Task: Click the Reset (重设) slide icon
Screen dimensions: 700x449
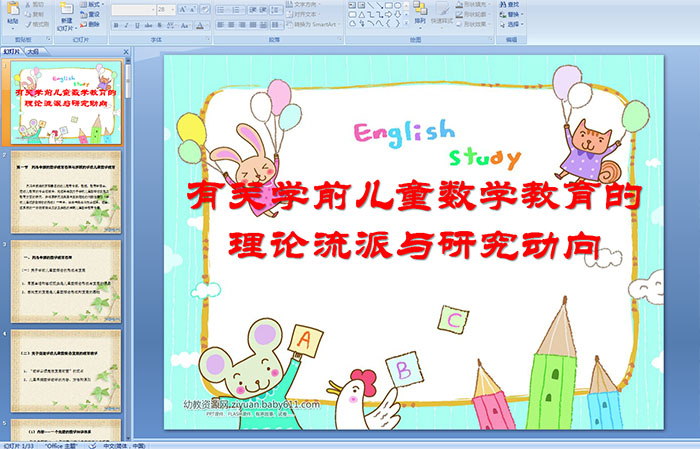Action: click(x=83, y=14)
